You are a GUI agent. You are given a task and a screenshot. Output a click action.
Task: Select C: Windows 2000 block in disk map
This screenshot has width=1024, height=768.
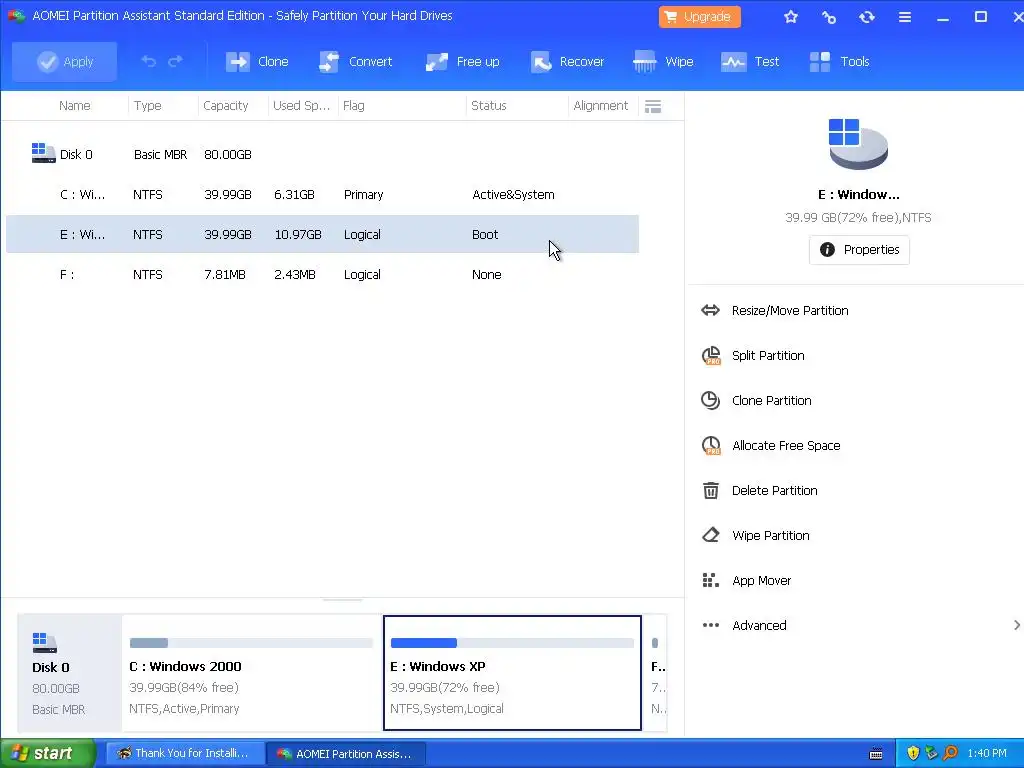(x=251, y=673)
